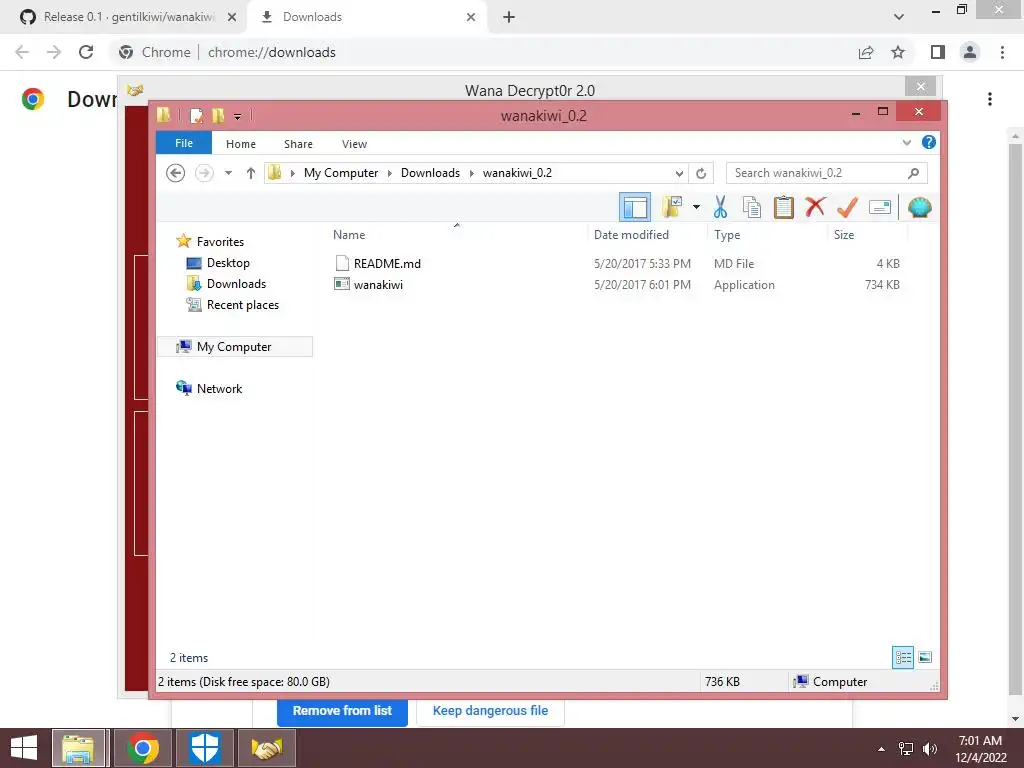Open the Home ribbon tab
This screenshot has height=768, width=1024.
pos(241,144)
